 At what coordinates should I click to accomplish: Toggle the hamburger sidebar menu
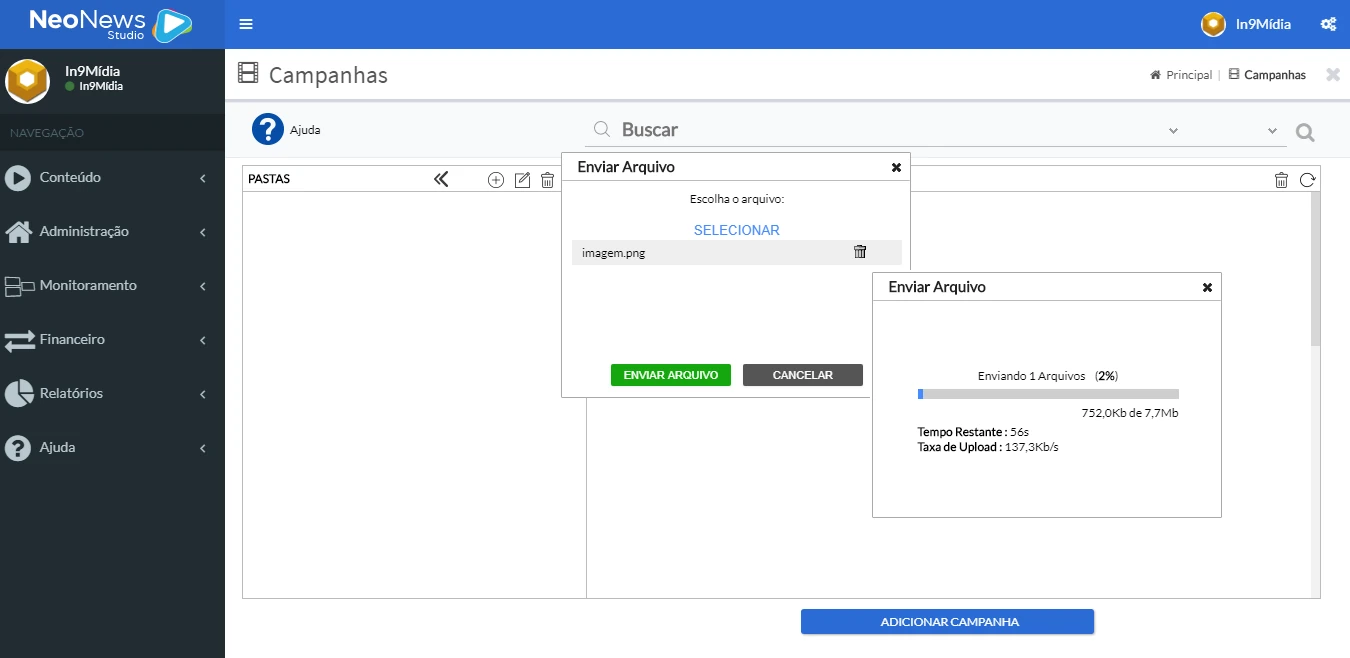(x=246, y=24)
